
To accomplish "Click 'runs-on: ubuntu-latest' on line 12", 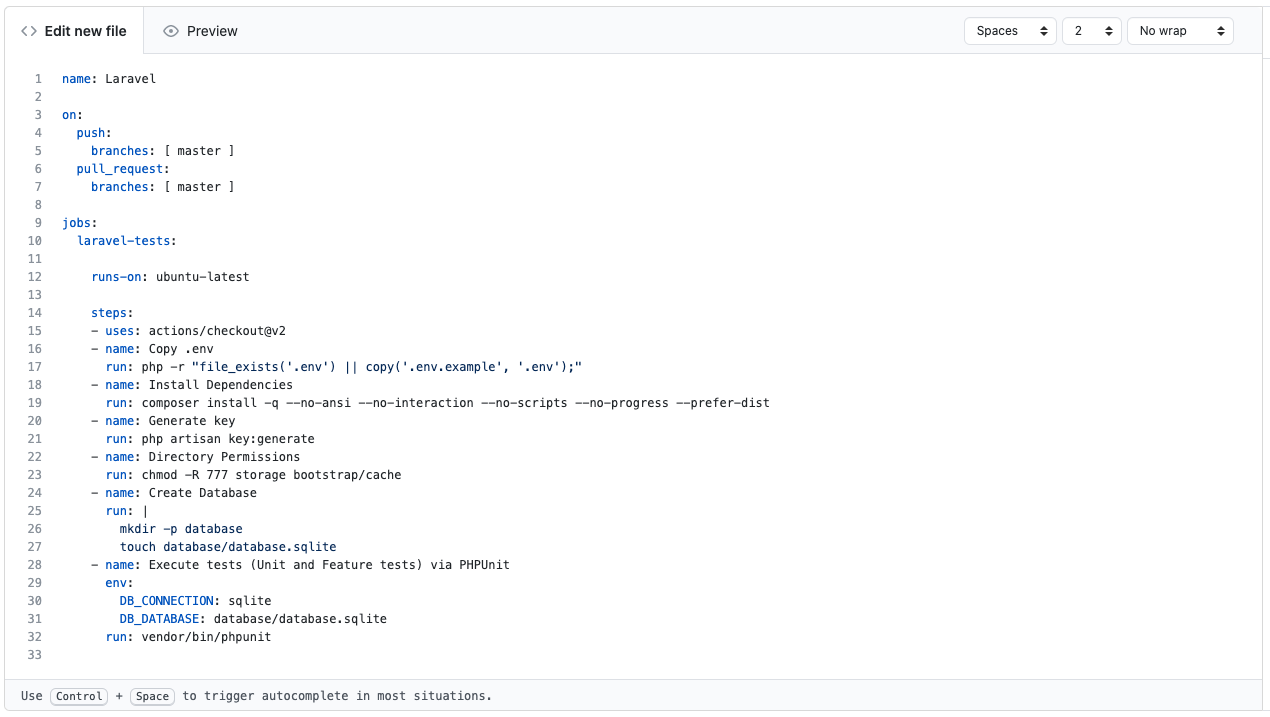I will coord(170,277).
